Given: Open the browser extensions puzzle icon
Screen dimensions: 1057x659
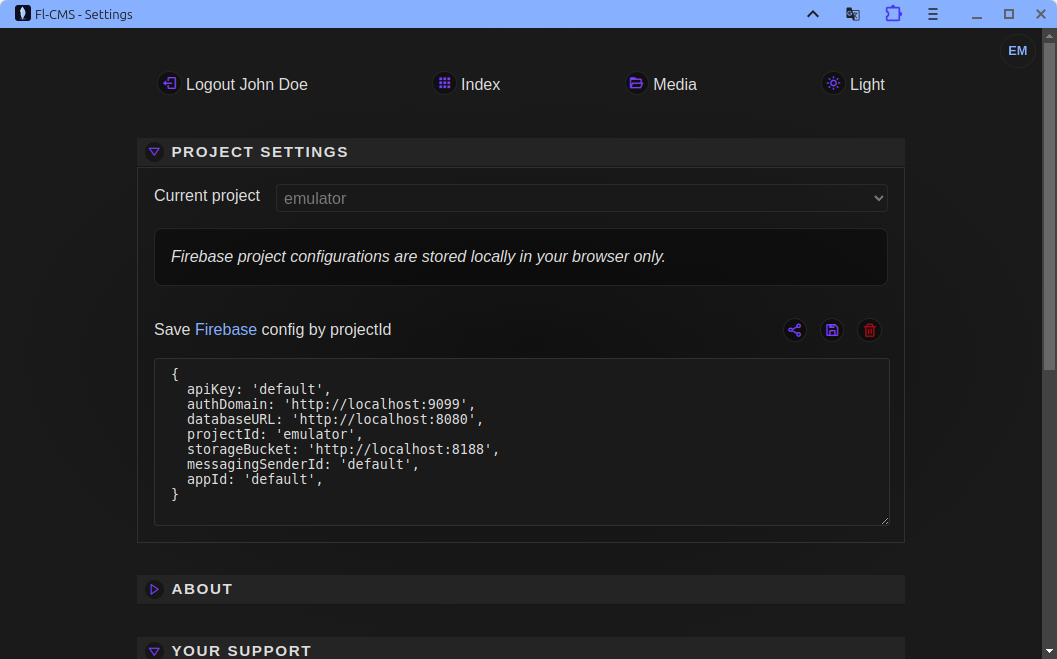Looking at the screenshot, I should [x=892, y=14].
